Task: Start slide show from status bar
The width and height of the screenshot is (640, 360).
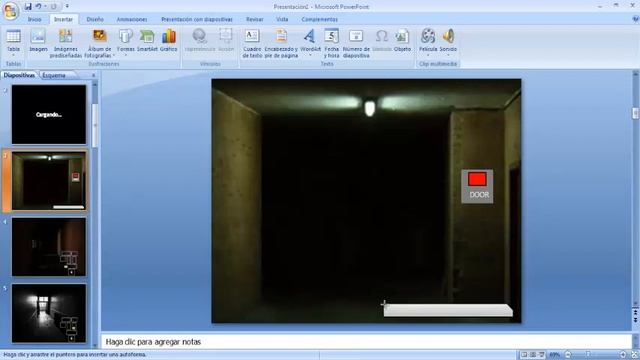Action: (542, 355)
